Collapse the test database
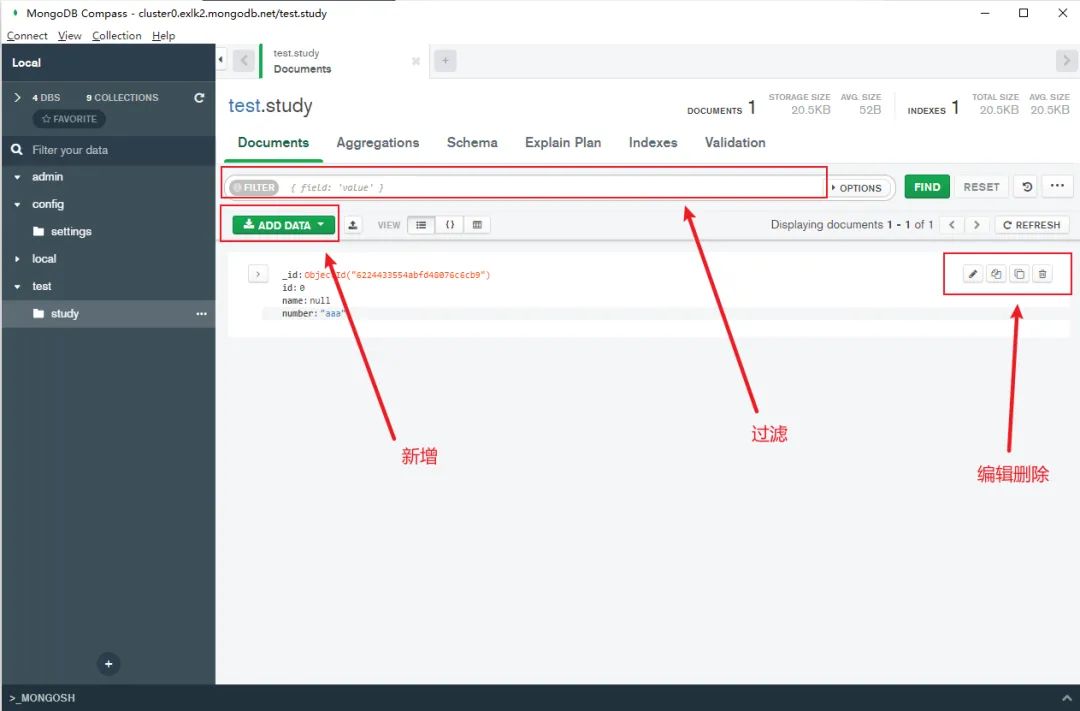The height and width of the screenshot is (711, 1080). pos(17,287)
